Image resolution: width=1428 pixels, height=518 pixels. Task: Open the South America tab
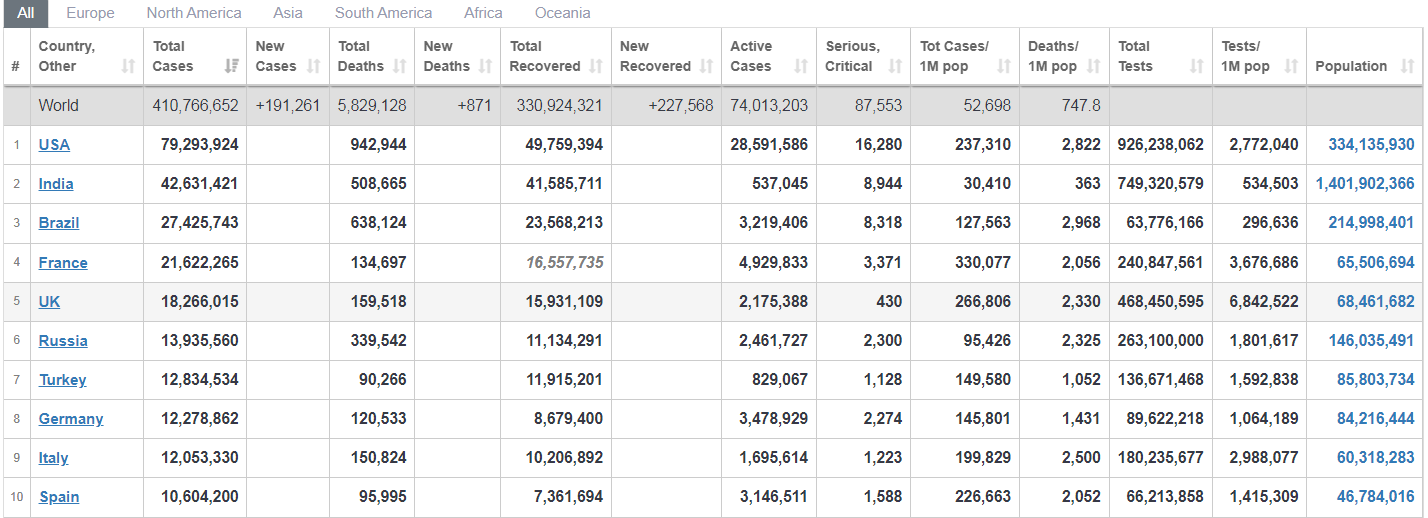384,13
